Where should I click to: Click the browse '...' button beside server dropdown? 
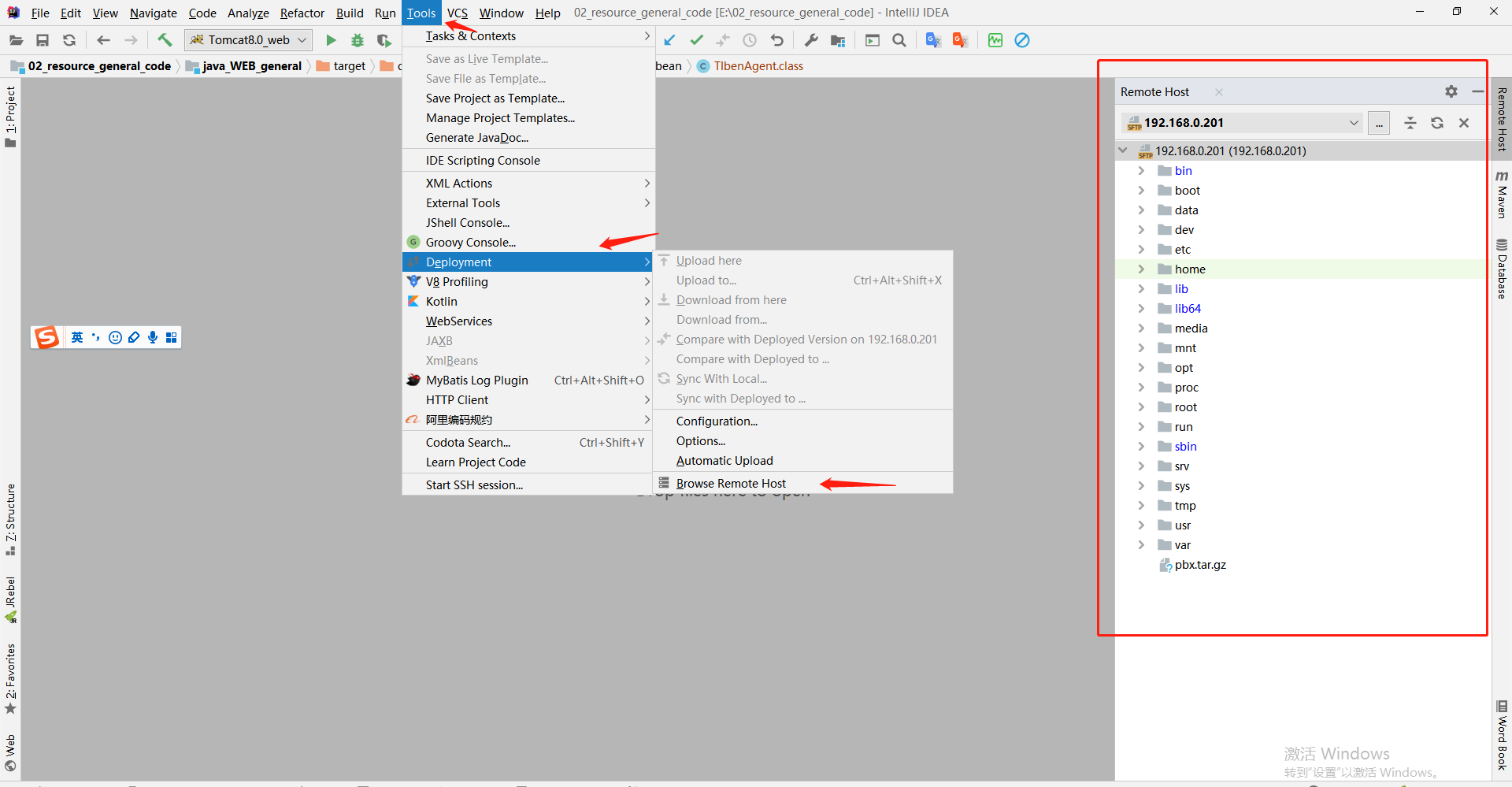(1379, 123)
